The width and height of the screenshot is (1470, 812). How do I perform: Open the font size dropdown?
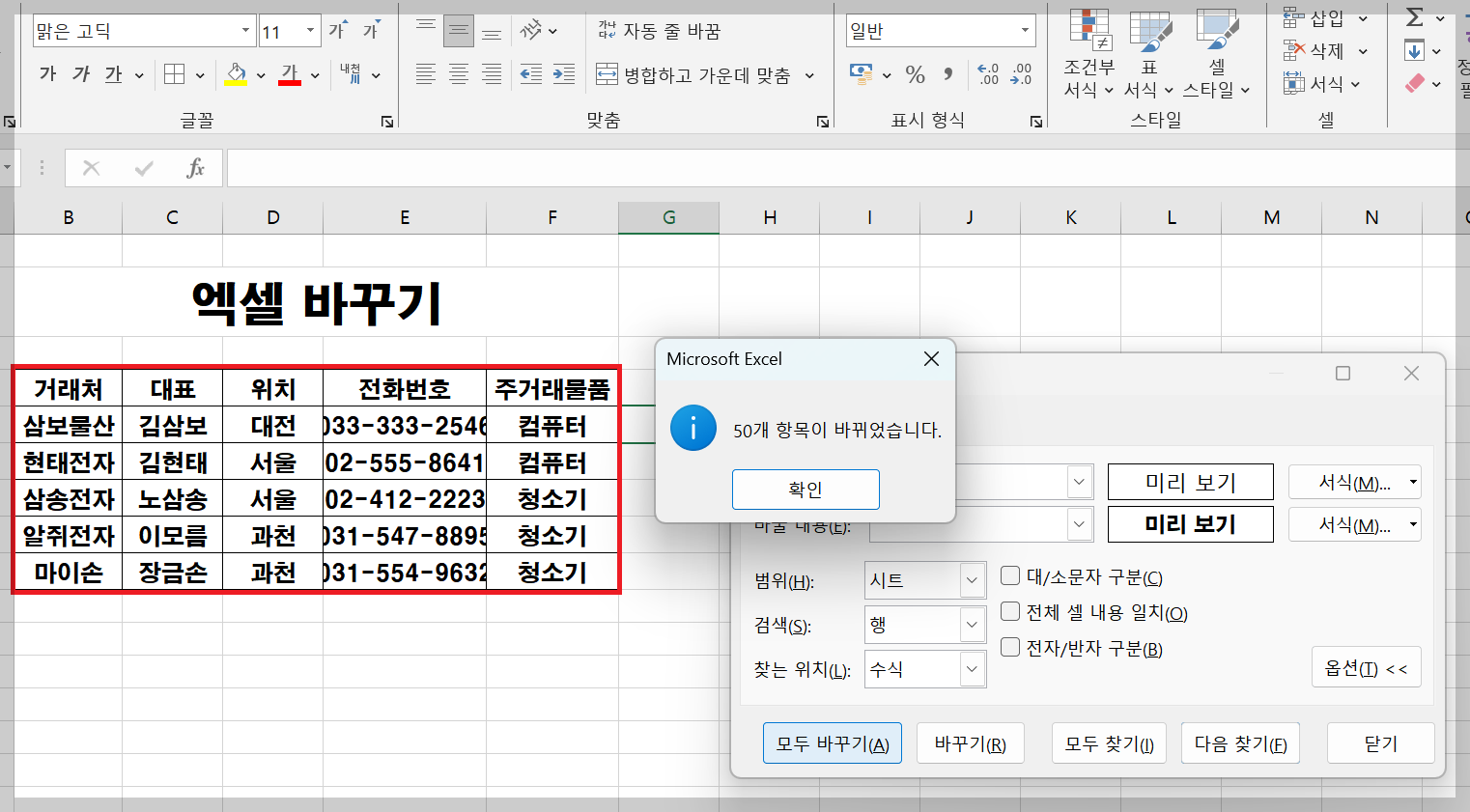pos(310,31)
